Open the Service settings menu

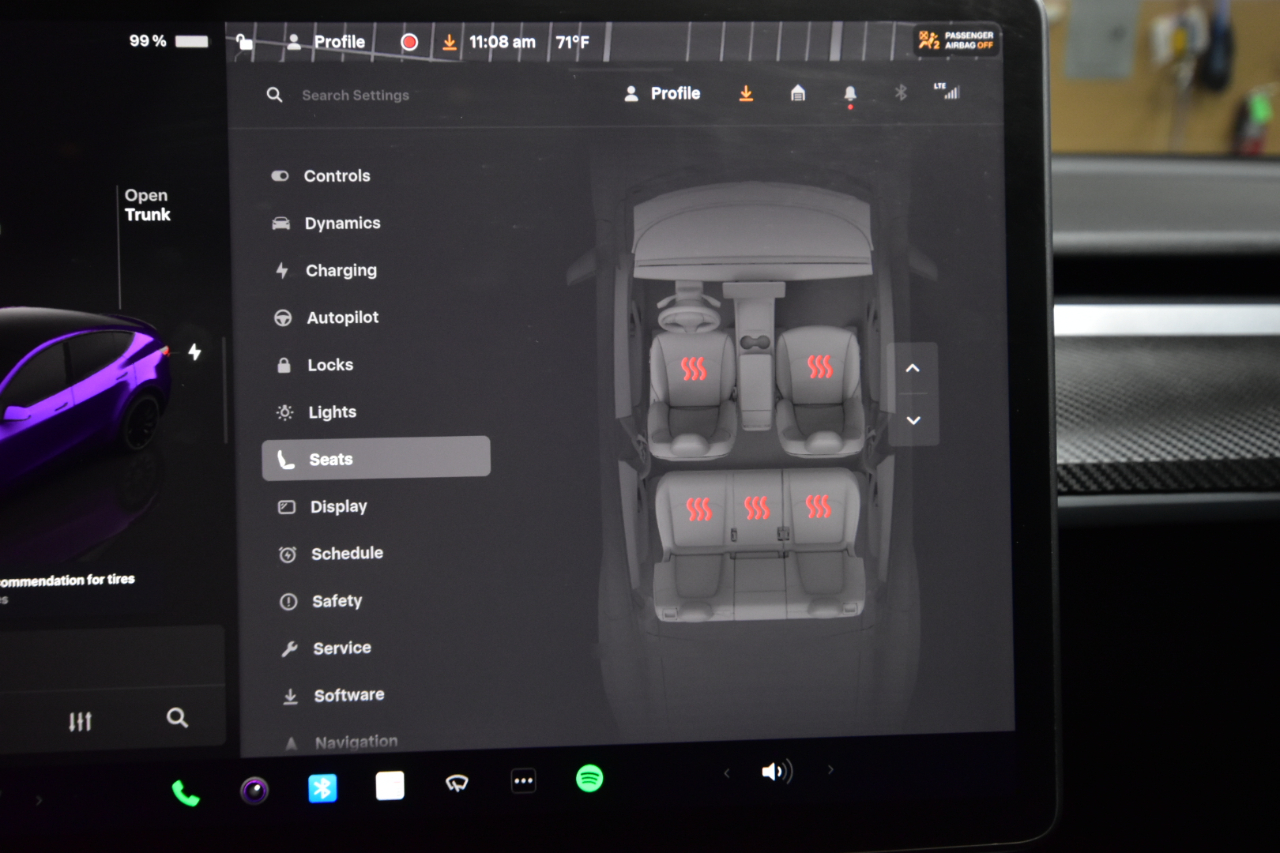tap(326, 648)
